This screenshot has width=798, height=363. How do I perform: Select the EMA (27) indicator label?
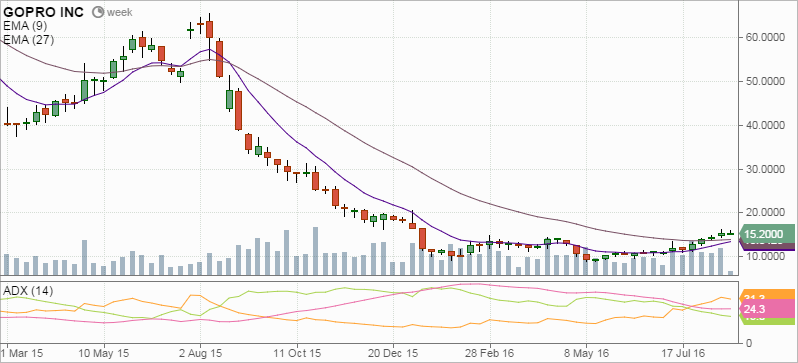point(28,40)
